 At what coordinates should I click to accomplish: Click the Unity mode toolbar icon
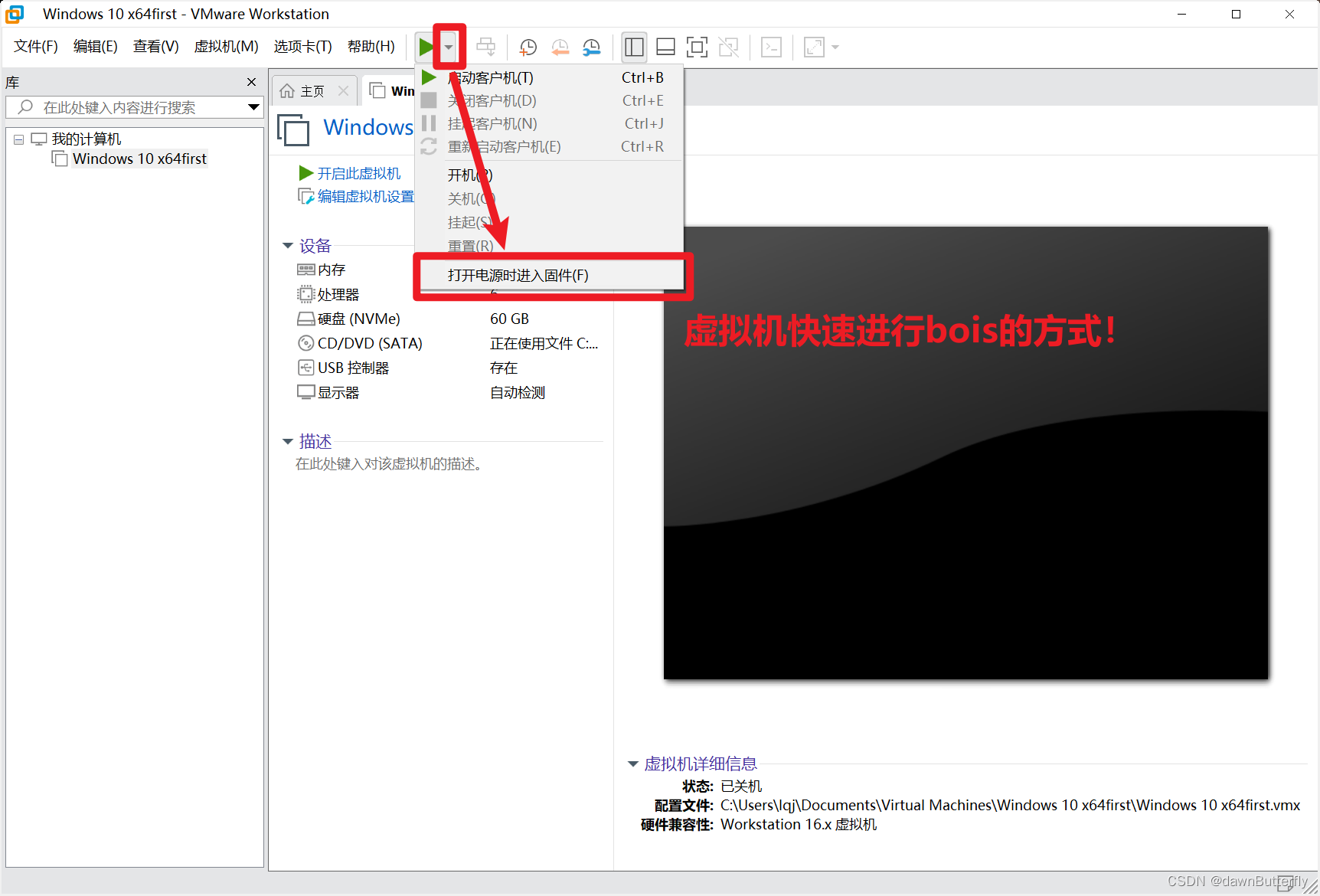coord(729,47)
